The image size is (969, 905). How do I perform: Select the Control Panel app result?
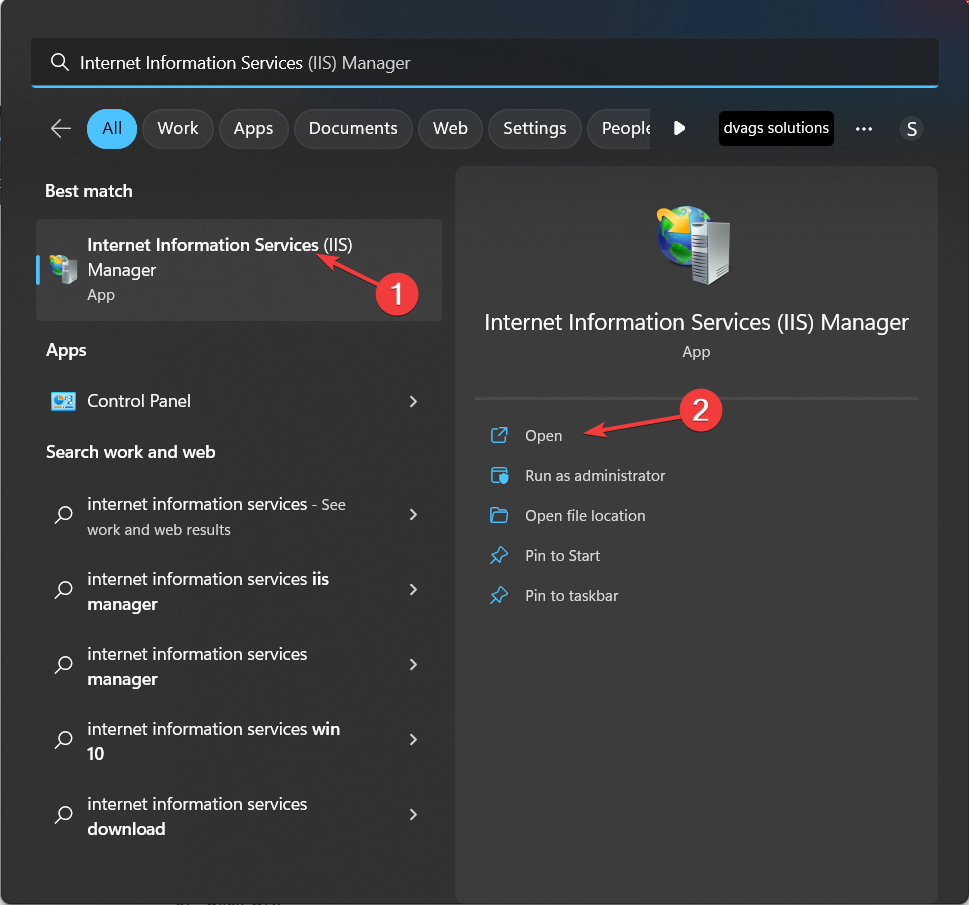pos(239,401)
